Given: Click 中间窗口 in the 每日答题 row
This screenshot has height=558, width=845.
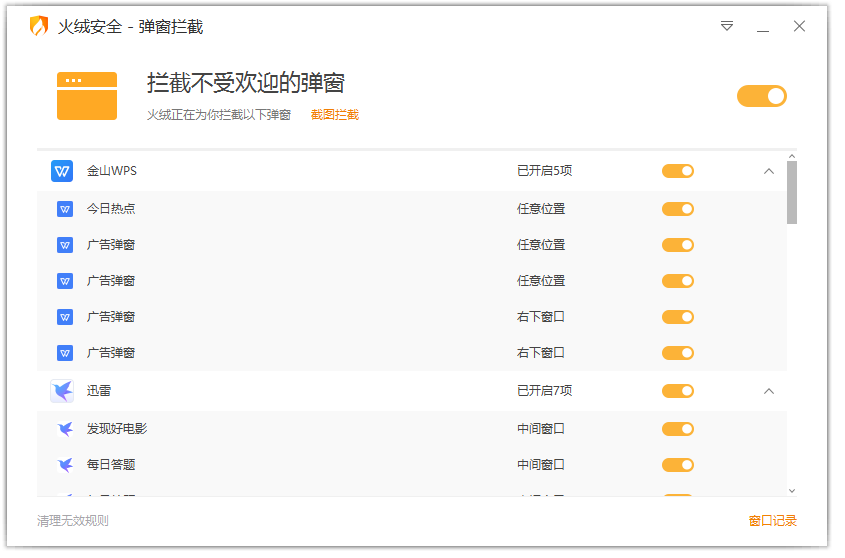Looking at the screenshot, I should click(541, 466).
